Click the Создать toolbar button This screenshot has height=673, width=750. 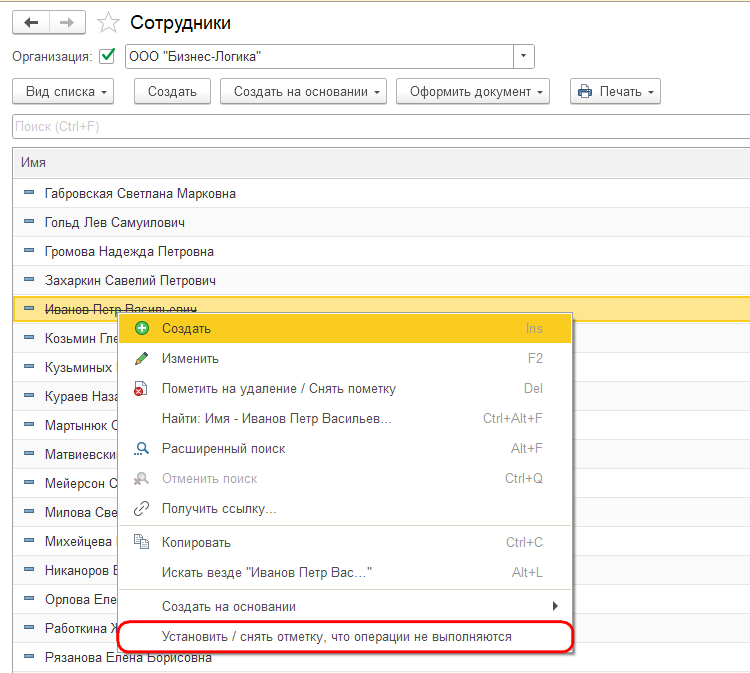[172, 91]
